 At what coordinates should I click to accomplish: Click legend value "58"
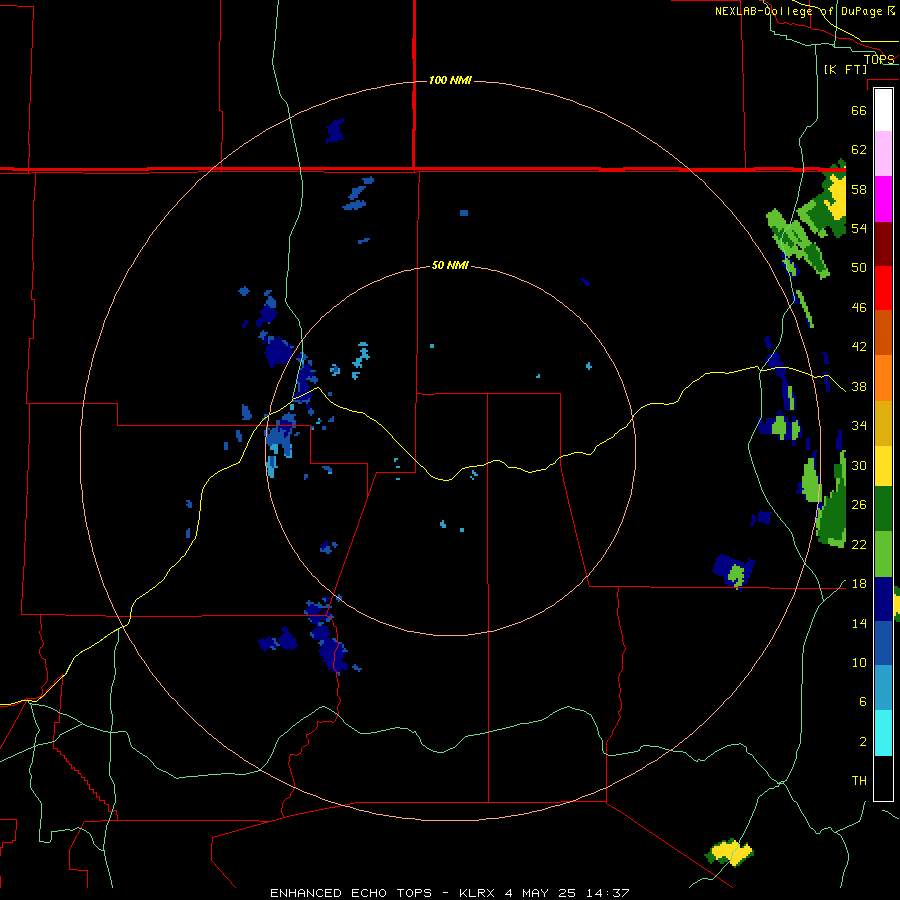coord(859,189)
